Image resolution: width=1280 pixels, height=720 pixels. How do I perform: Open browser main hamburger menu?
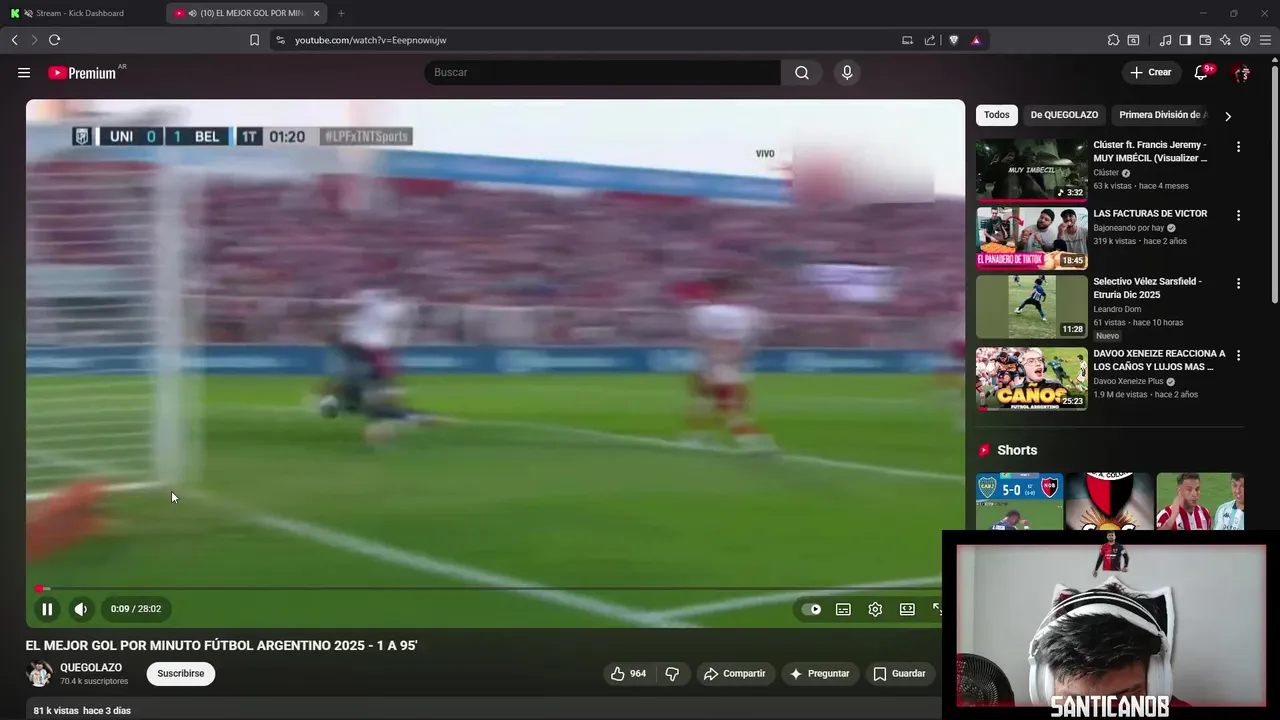[x=1265, y=40]
